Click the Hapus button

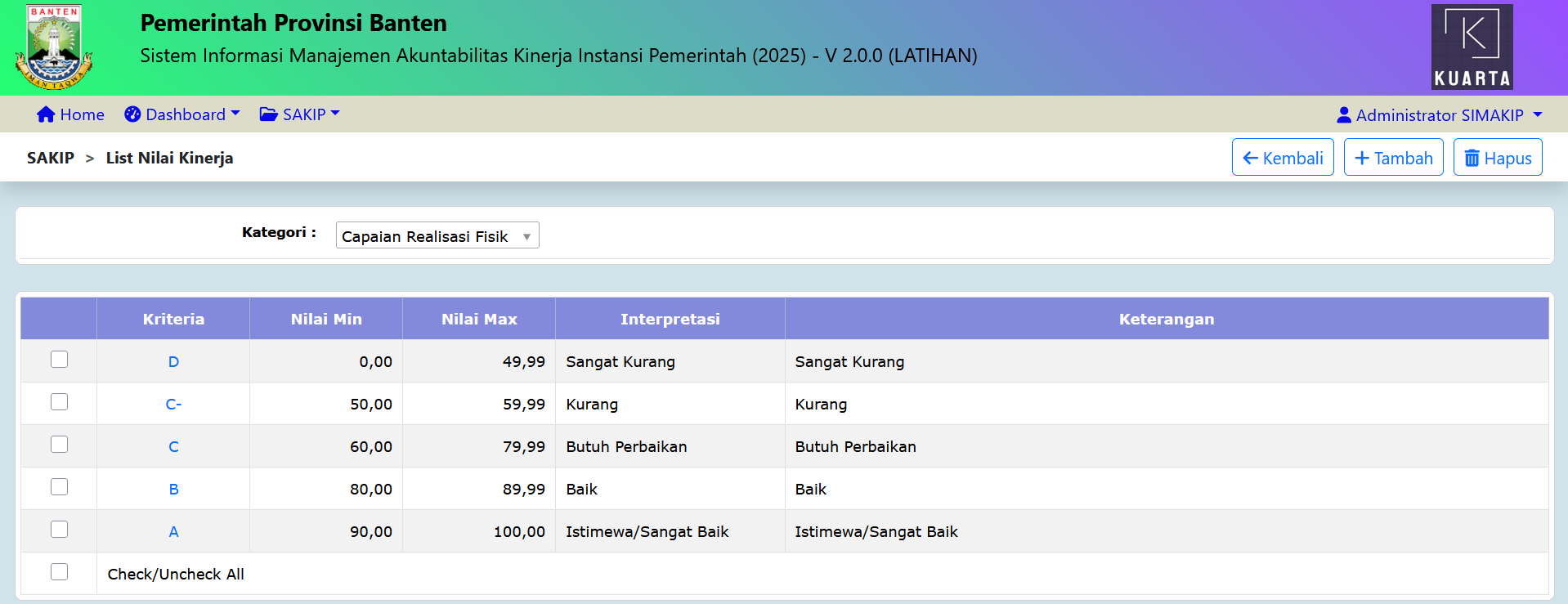click(x=1498, y=158)
